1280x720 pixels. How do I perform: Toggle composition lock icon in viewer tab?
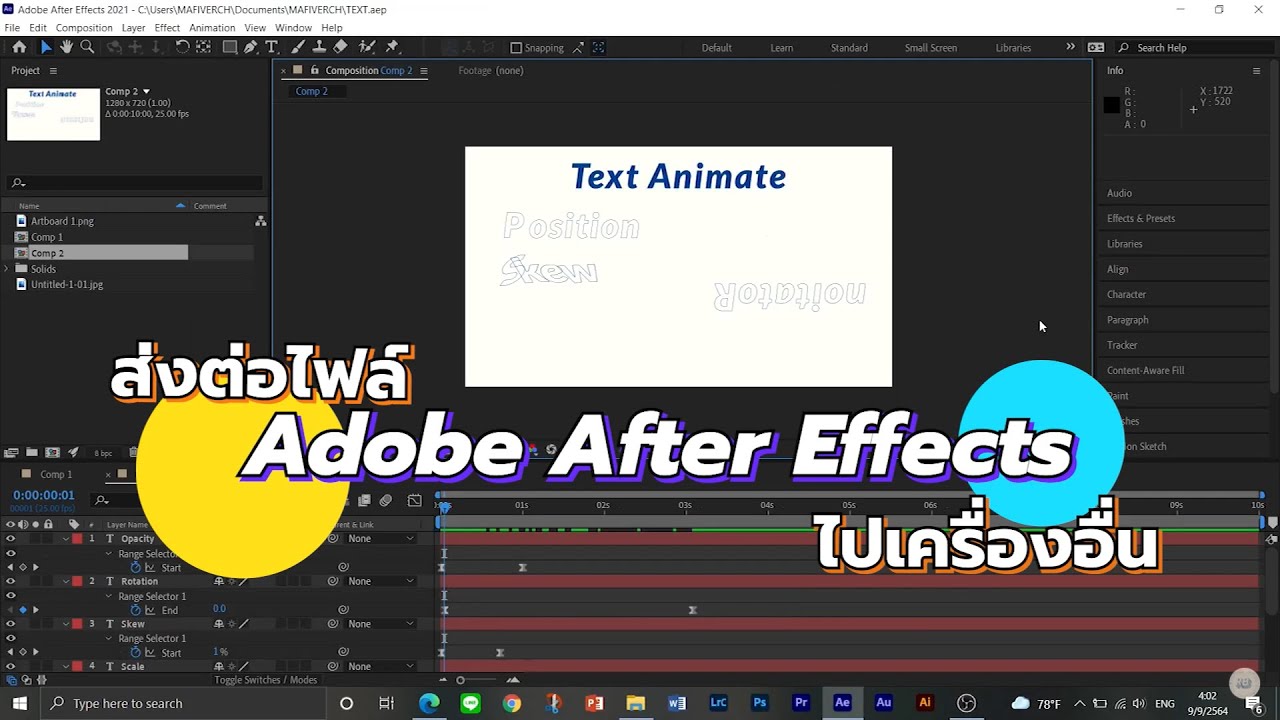[315, 70]
